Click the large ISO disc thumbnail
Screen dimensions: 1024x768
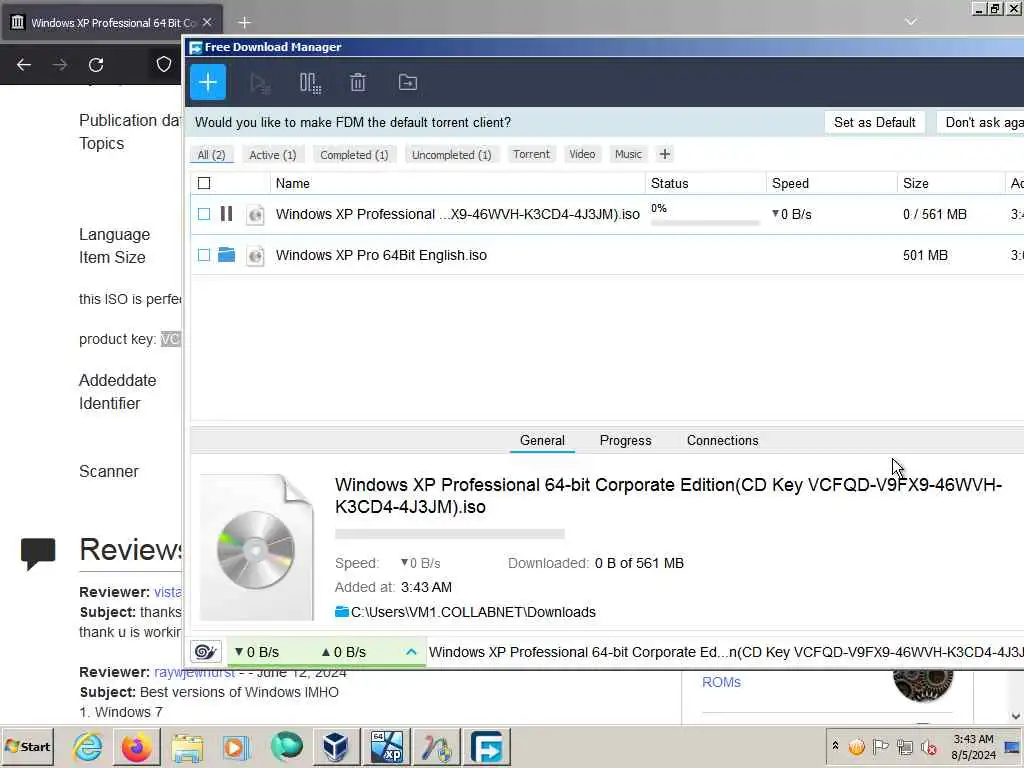pos(256,547)
